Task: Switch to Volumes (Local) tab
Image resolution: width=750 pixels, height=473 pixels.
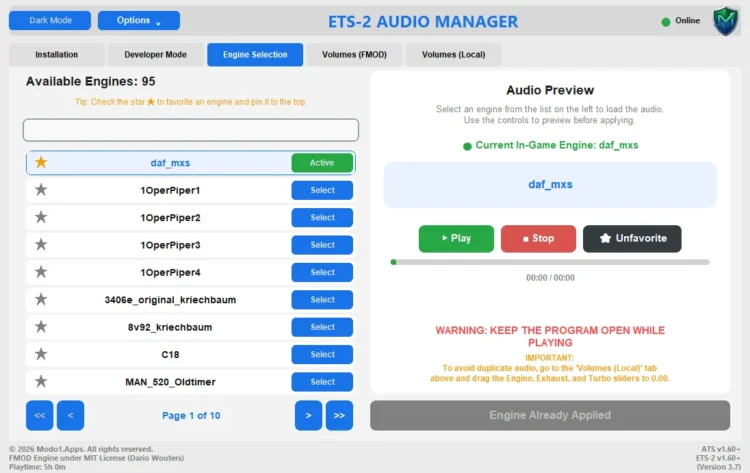Action: coord(453,55)
